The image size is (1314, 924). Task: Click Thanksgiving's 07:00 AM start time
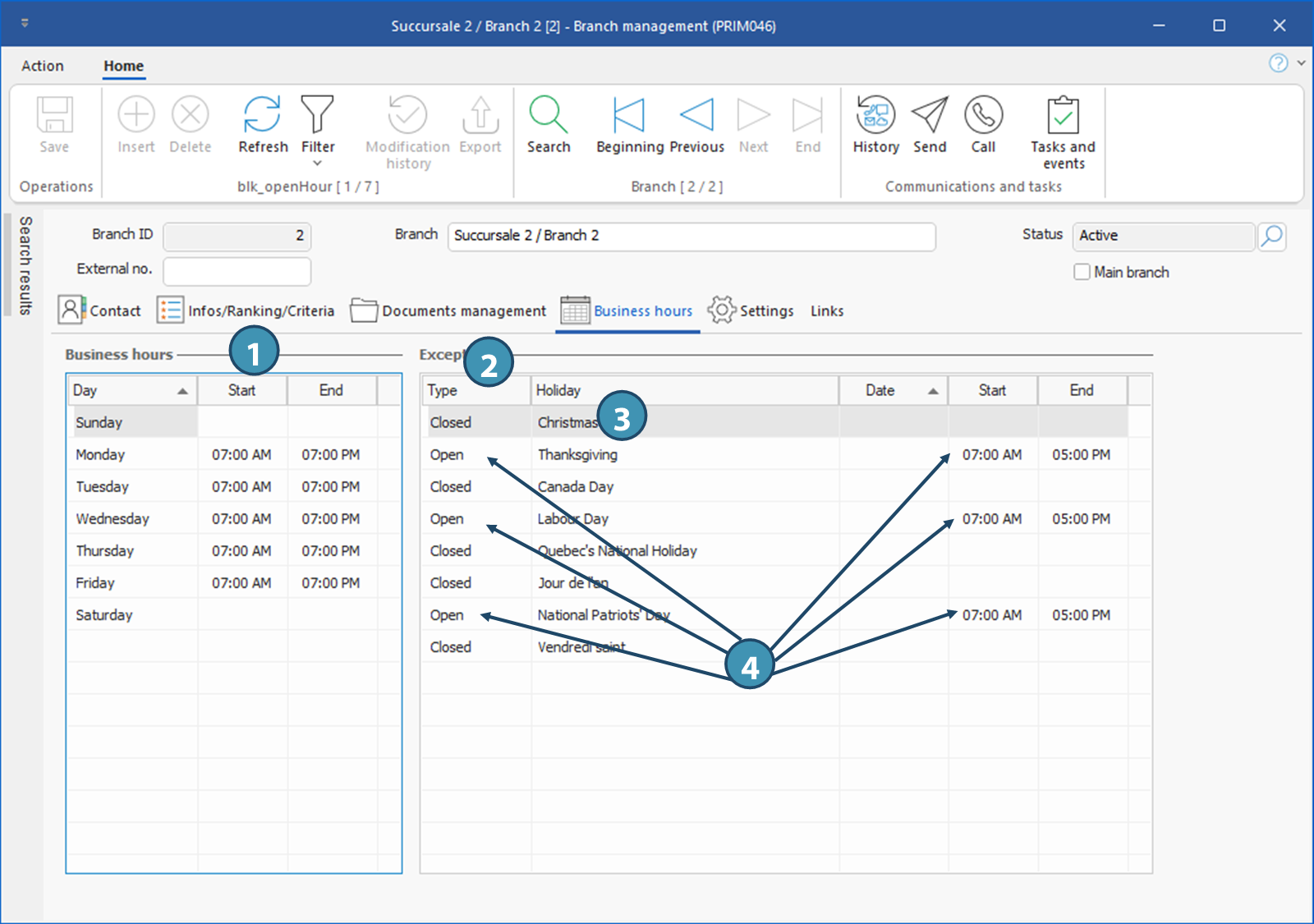[992, 455]
